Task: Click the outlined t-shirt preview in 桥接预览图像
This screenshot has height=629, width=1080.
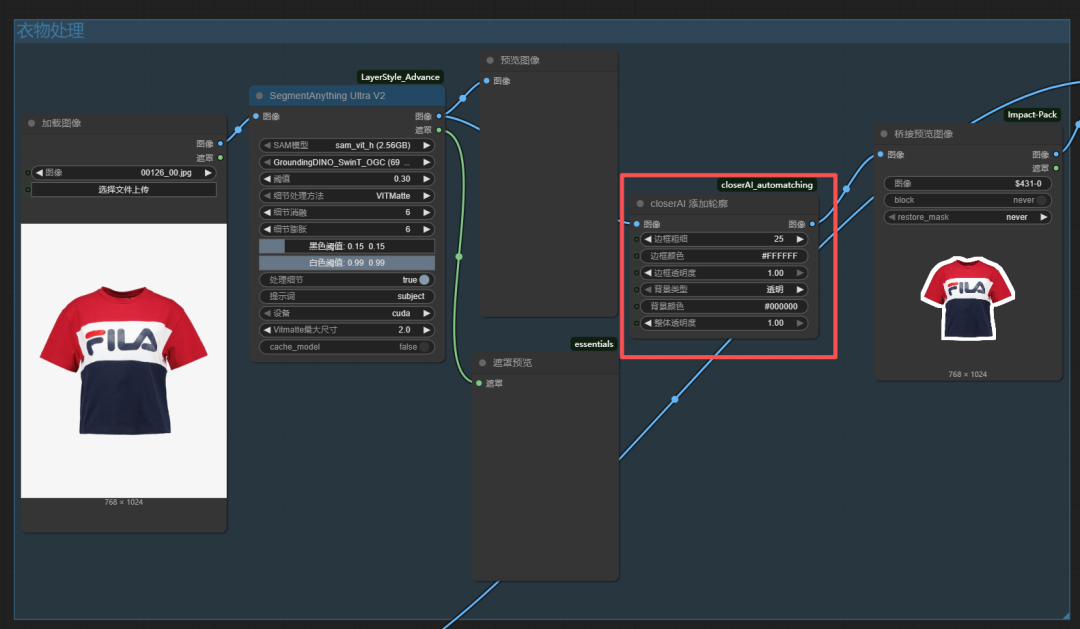Action: tap(968, 298)
